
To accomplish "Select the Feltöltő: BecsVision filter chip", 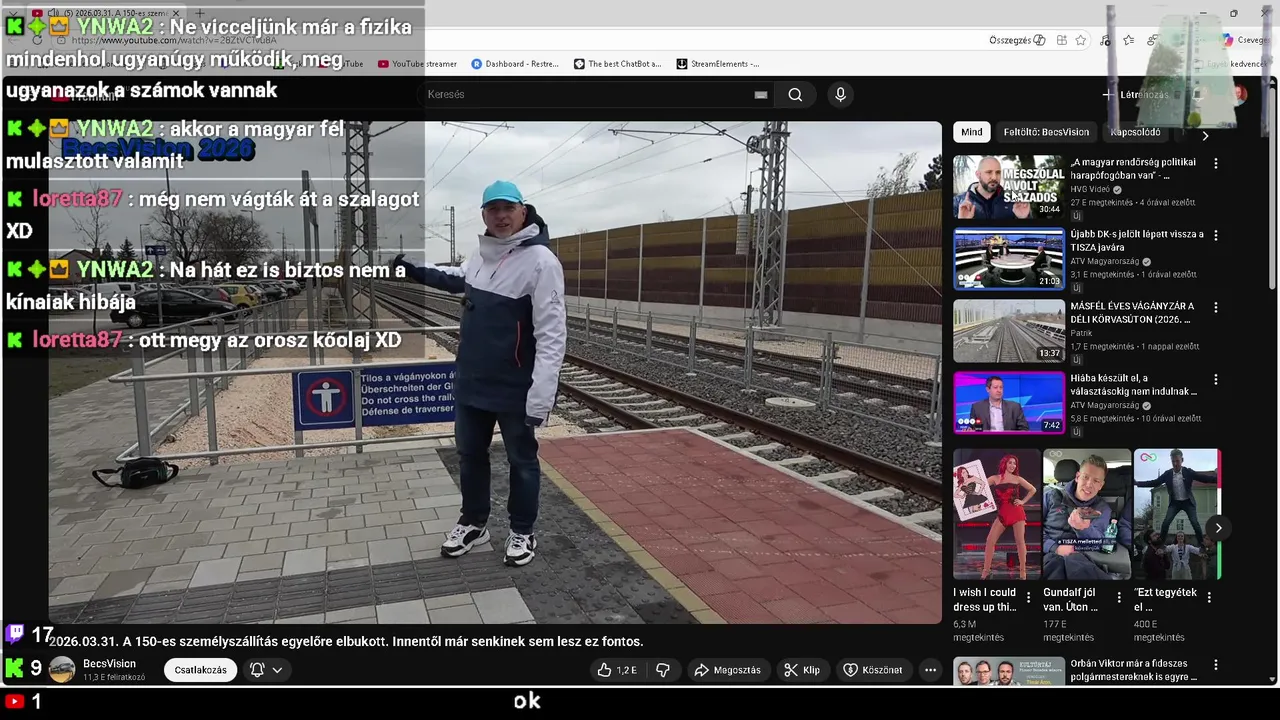I will tap(1046, 132).
